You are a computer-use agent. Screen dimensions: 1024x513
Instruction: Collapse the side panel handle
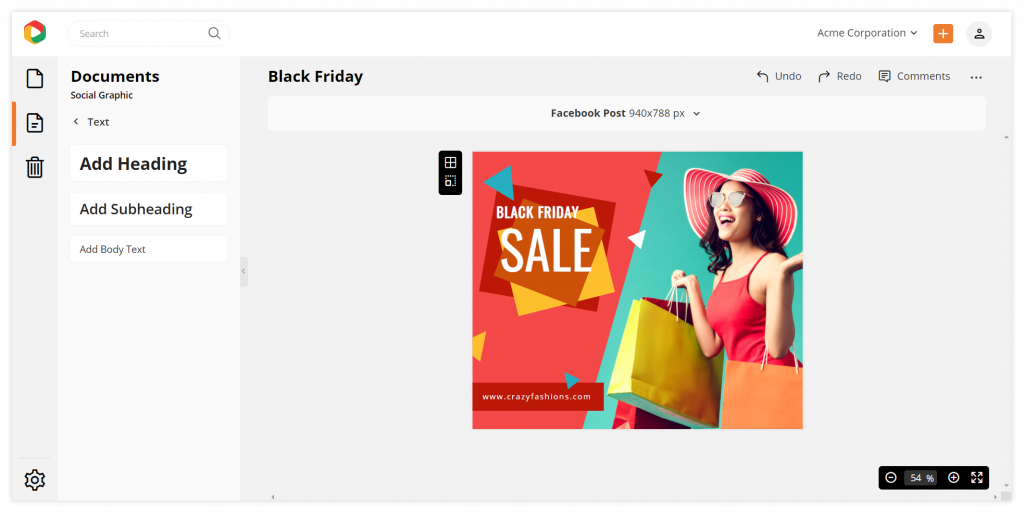pyautogui.click(x=244, y=271)
